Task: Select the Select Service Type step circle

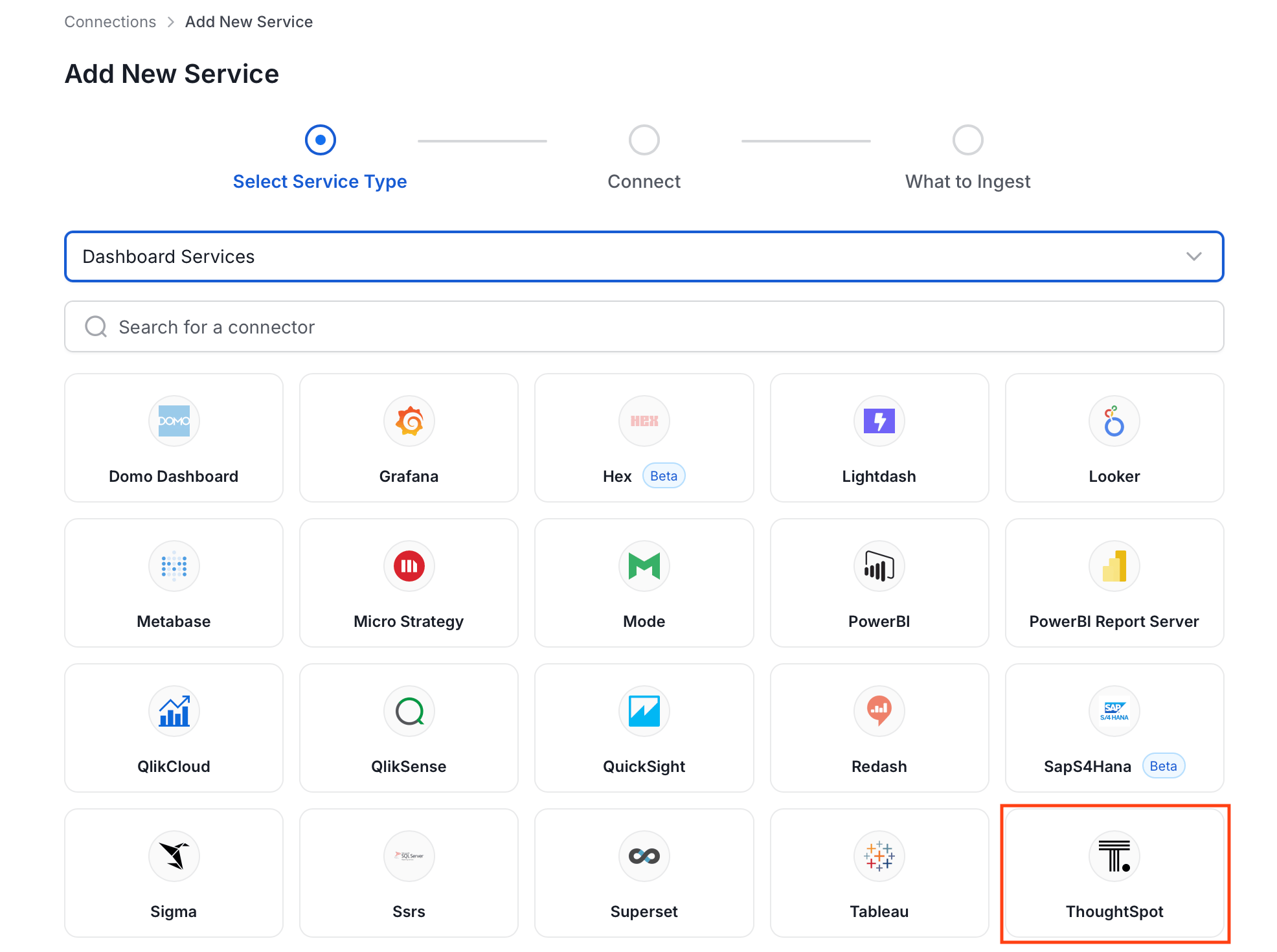Action: click(320, 140)
